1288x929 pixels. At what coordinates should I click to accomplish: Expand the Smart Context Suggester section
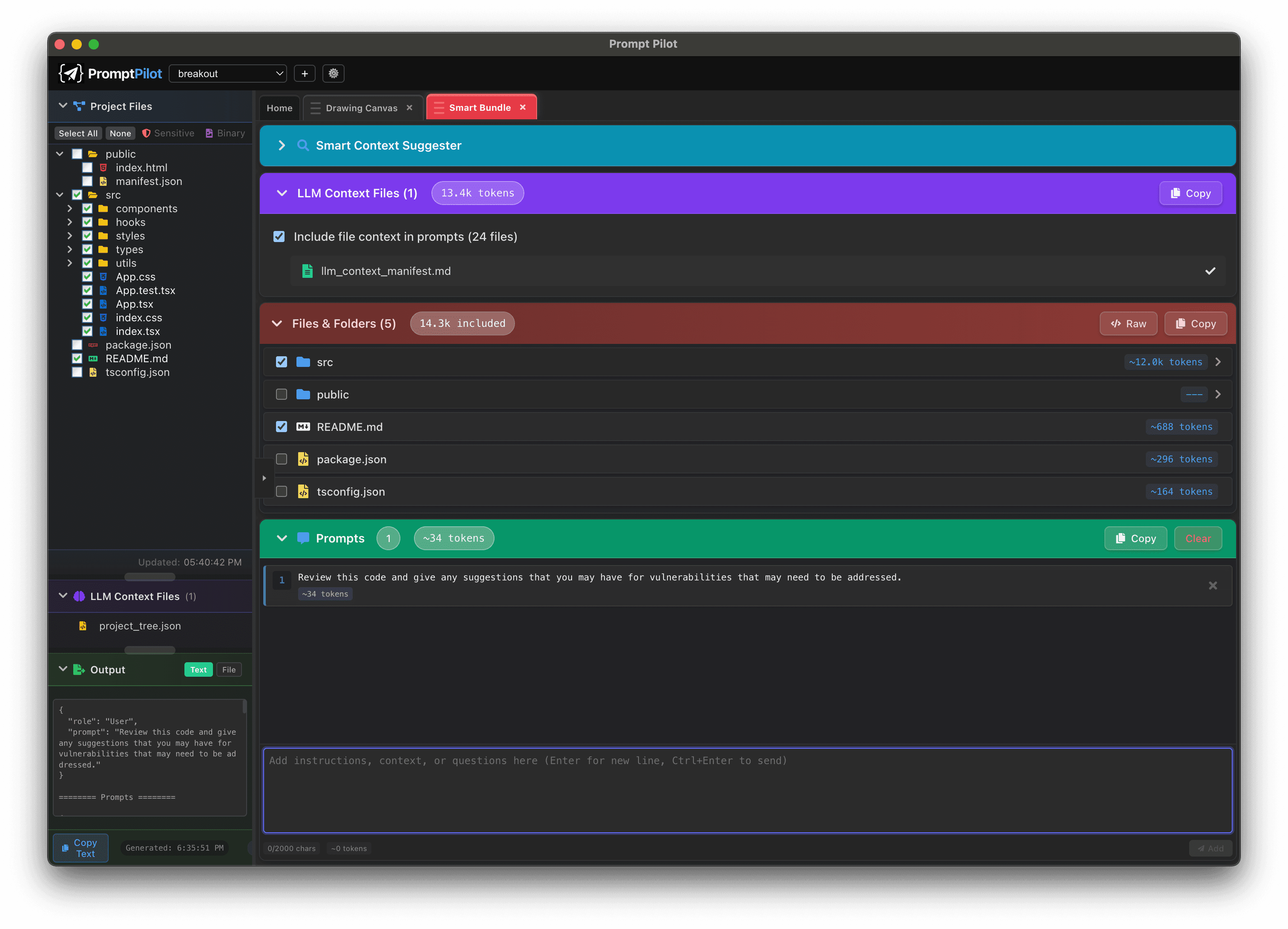[281, 145]
